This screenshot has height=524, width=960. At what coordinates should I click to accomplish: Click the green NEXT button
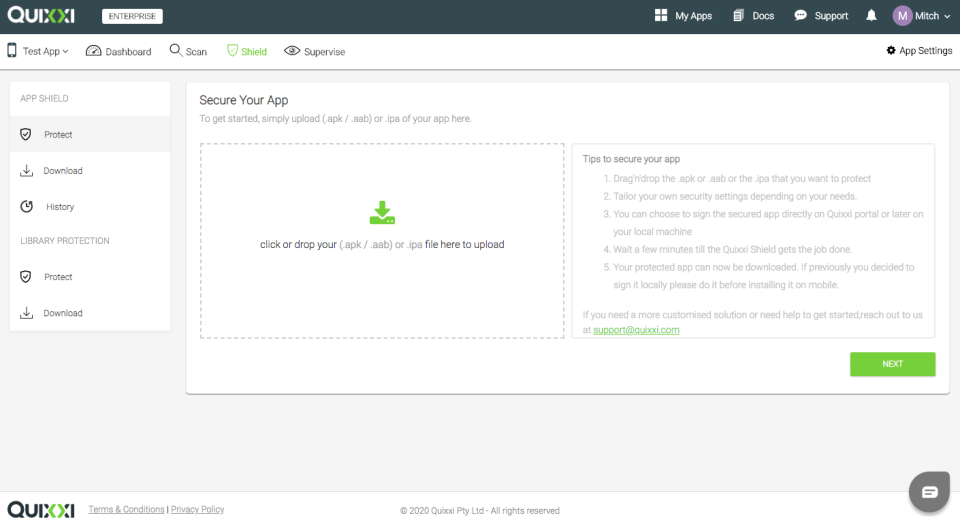coord(892,364)
